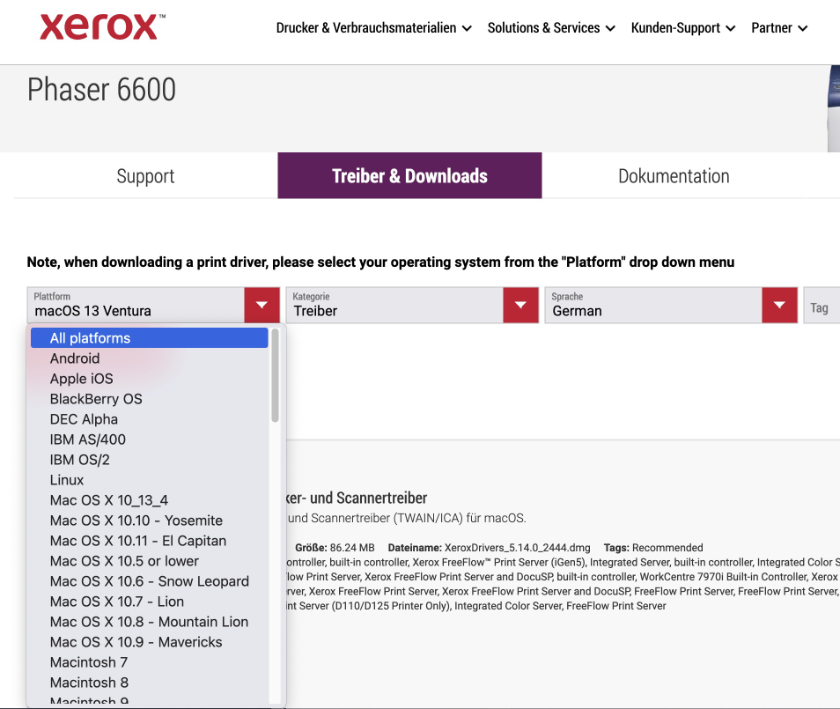Open Drucker & Verbrauchsmaterialien menu
Screen dimensions: 840x709
(373, 28)
